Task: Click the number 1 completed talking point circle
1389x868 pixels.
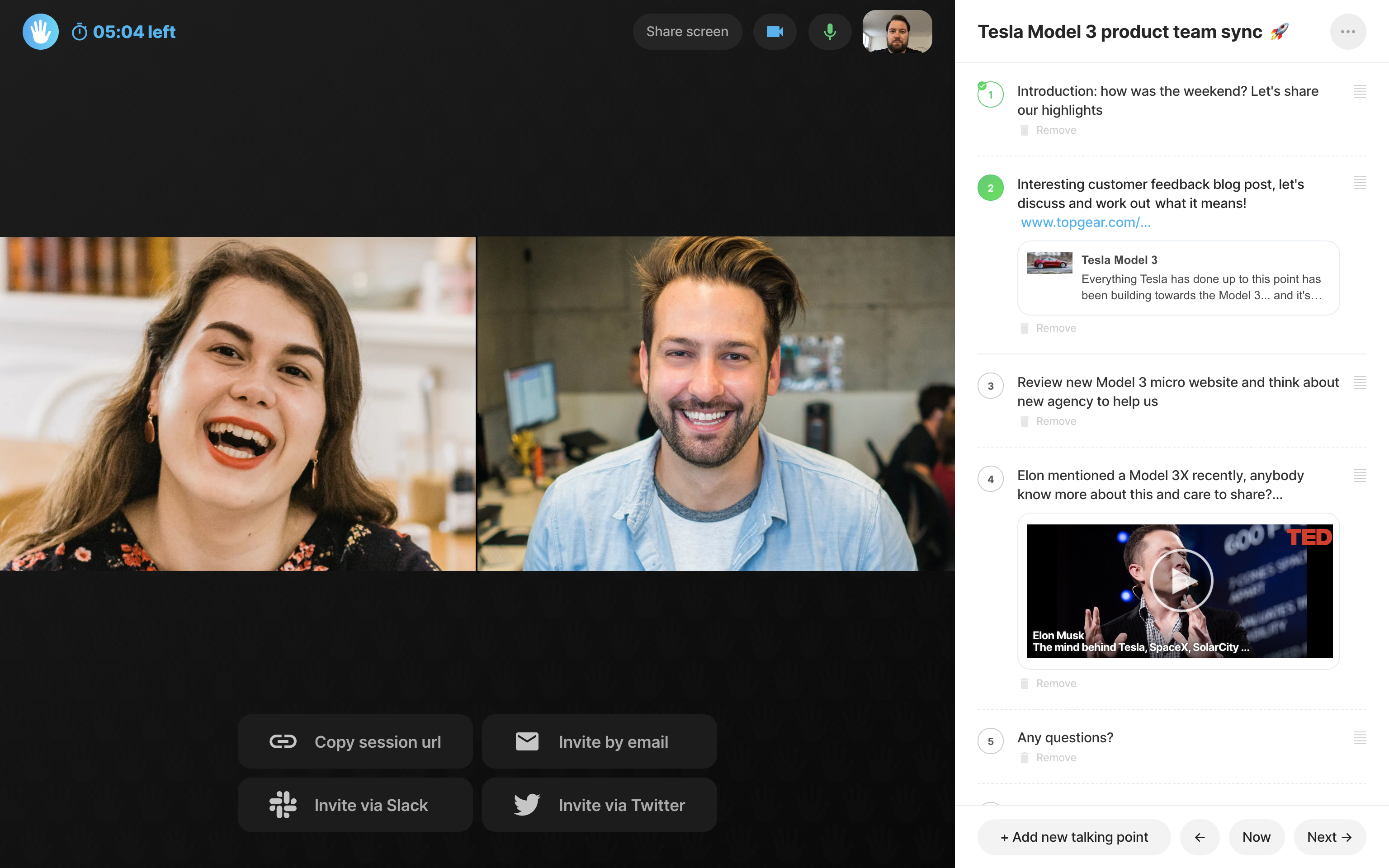Action: pyautogui.click(x=990, y=95)
